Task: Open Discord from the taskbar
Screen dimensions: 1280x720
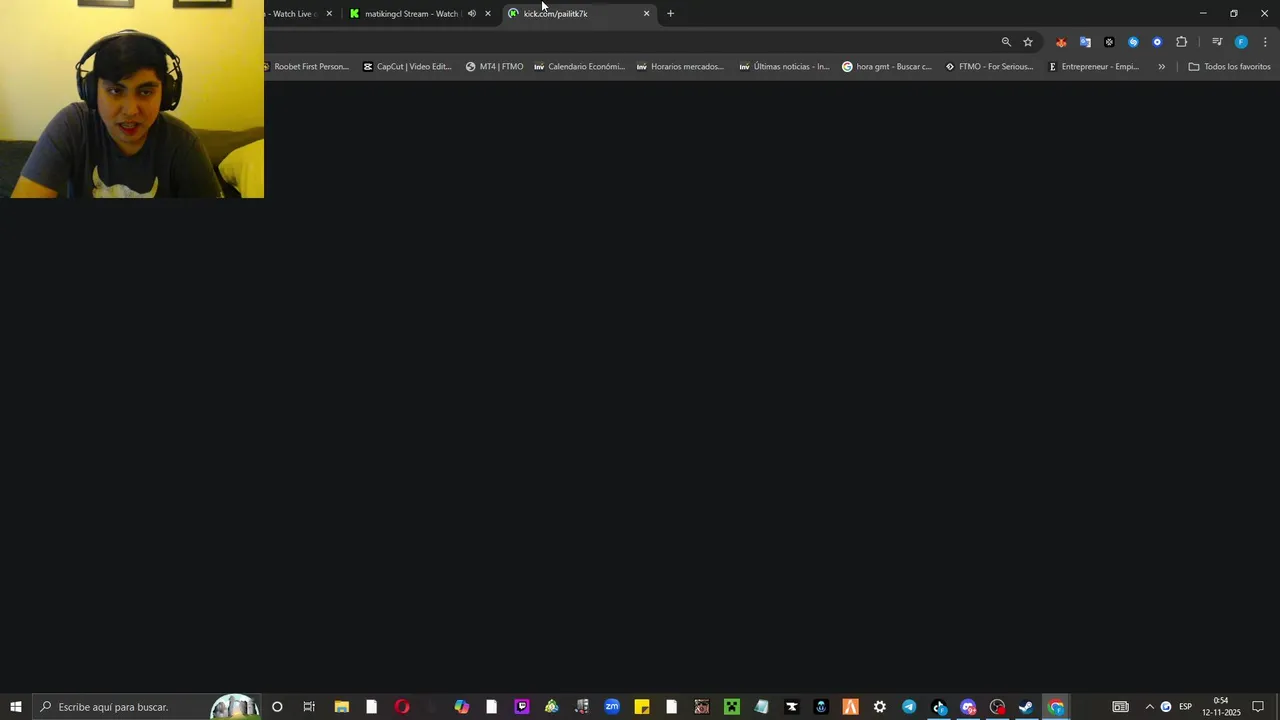Action: click(968, 707)
